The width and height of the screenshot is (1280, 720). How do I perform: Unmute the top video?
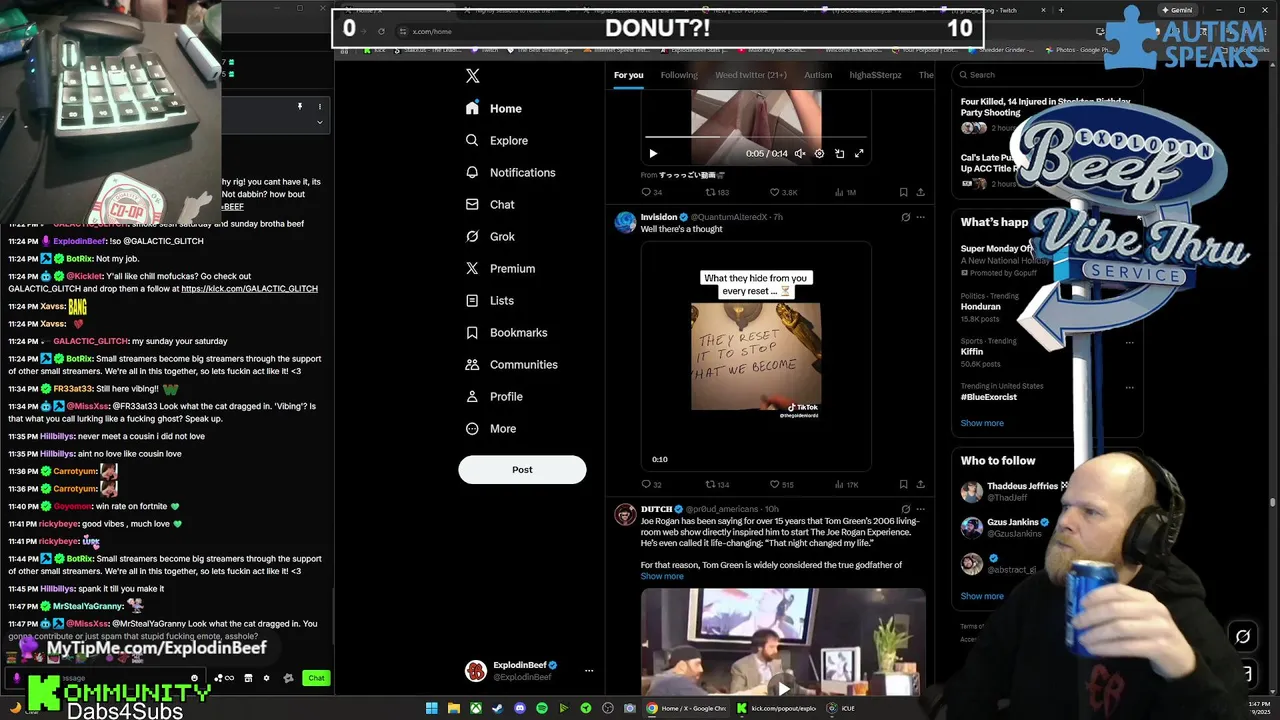(x=800, y=153)
